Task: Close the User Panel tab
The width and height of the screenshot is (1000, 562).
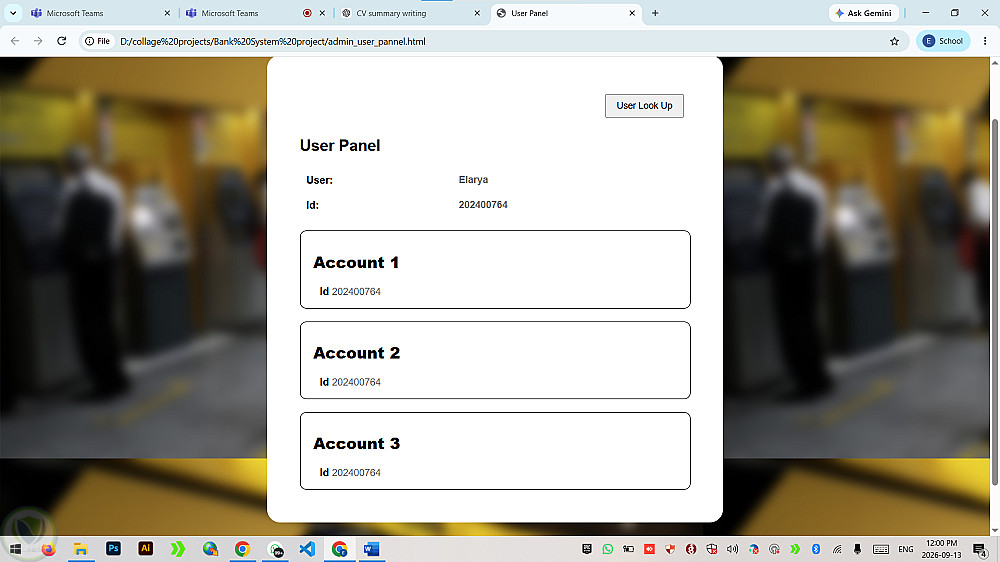Action: click(632, 13)
